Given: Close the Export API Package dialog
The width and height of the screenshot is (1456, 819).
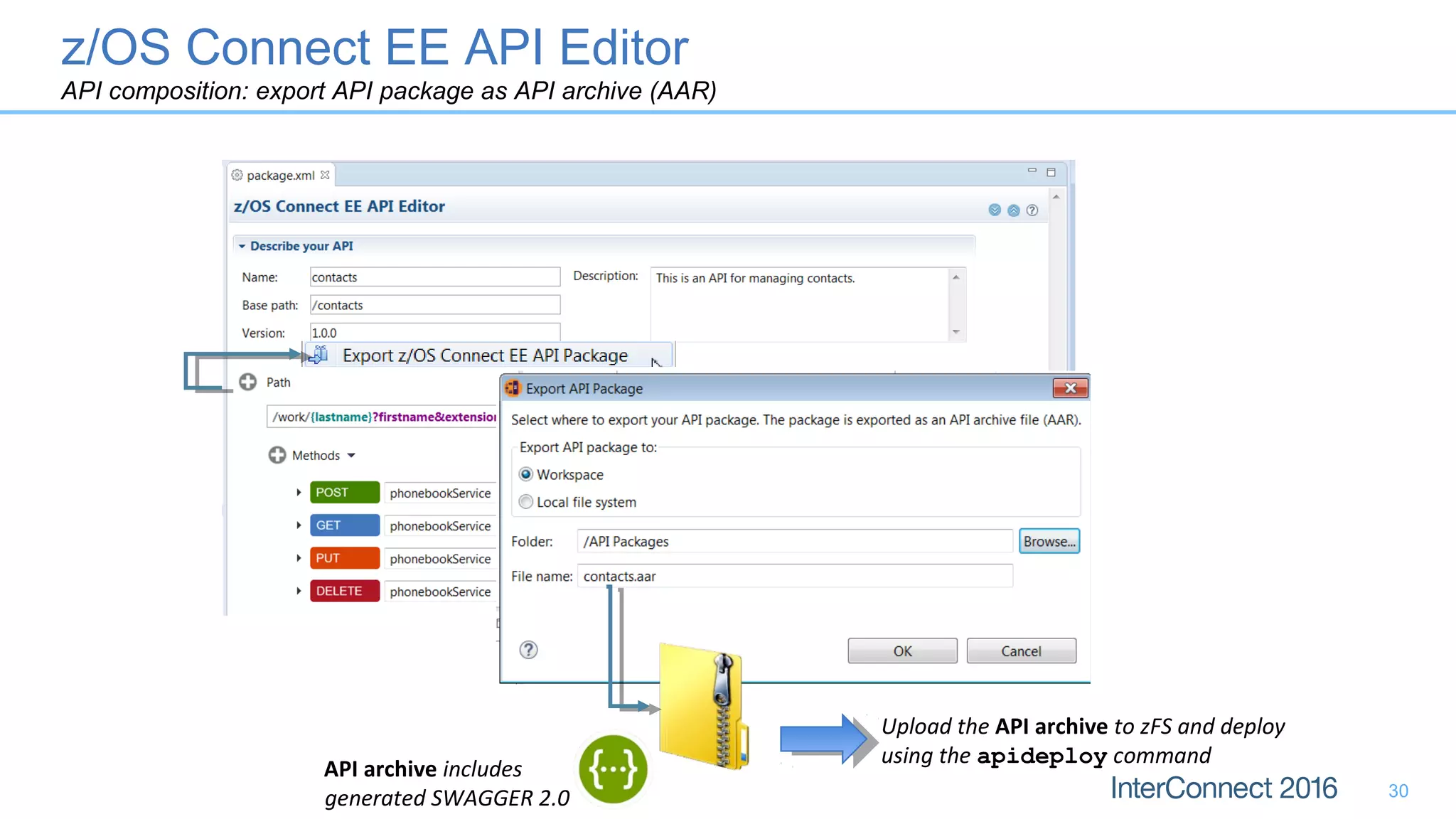Looking at the screenshot, I should click(x=1070, y=388).
